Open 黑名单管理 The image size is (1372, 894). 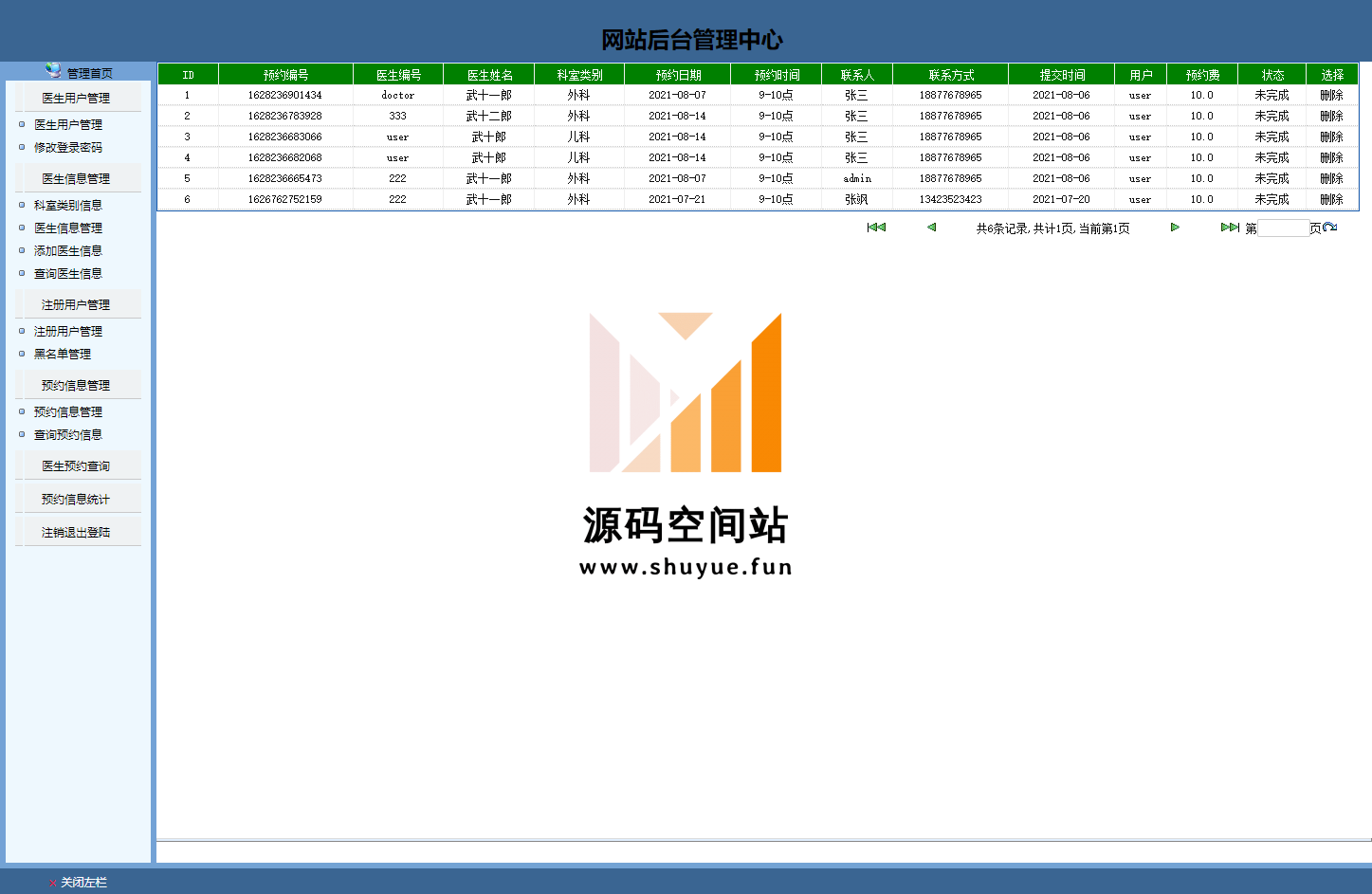click(63, 354)
